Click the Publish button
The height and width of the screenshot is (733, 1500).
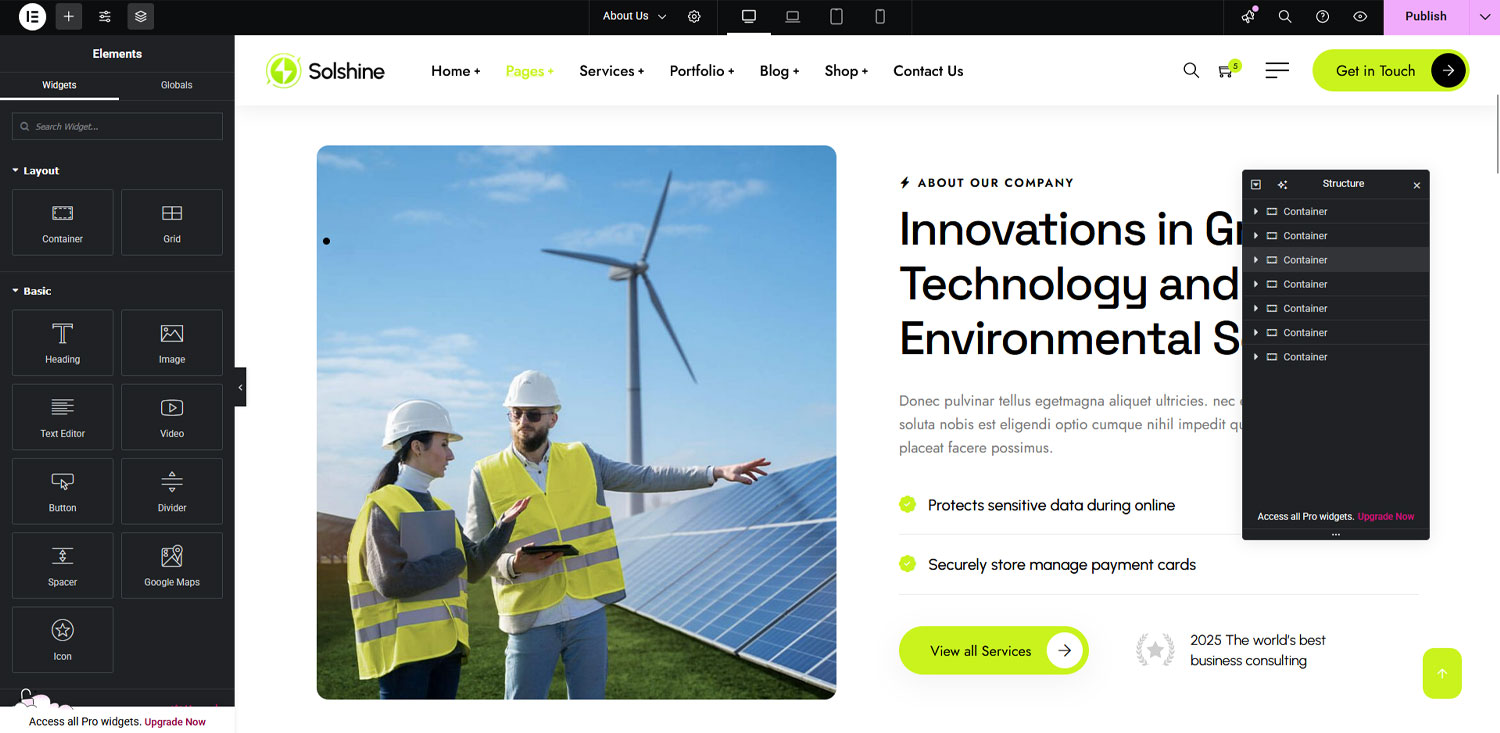click(x=1425, y=17)
